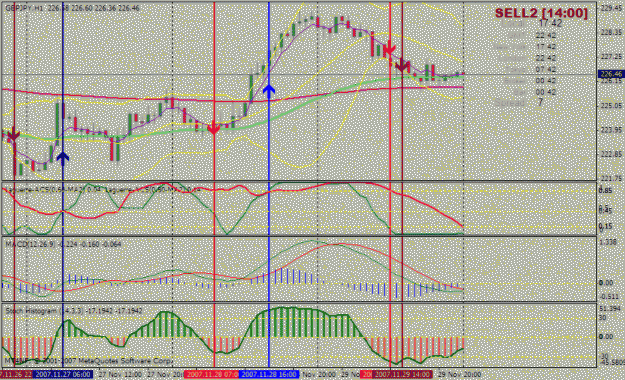Click the dark red down arrow at chart's left edge
This screenshot has width=625, height=380.
[14, 134]
